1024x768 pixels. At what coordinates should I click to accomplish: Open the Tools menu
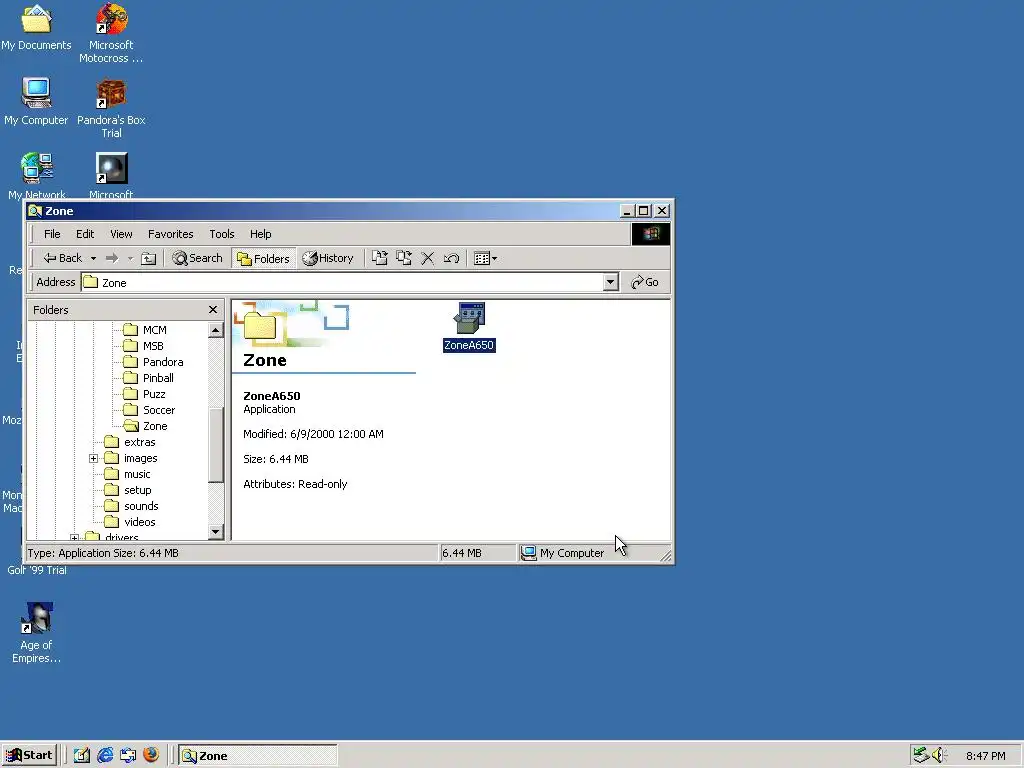(x=221, y=234)
